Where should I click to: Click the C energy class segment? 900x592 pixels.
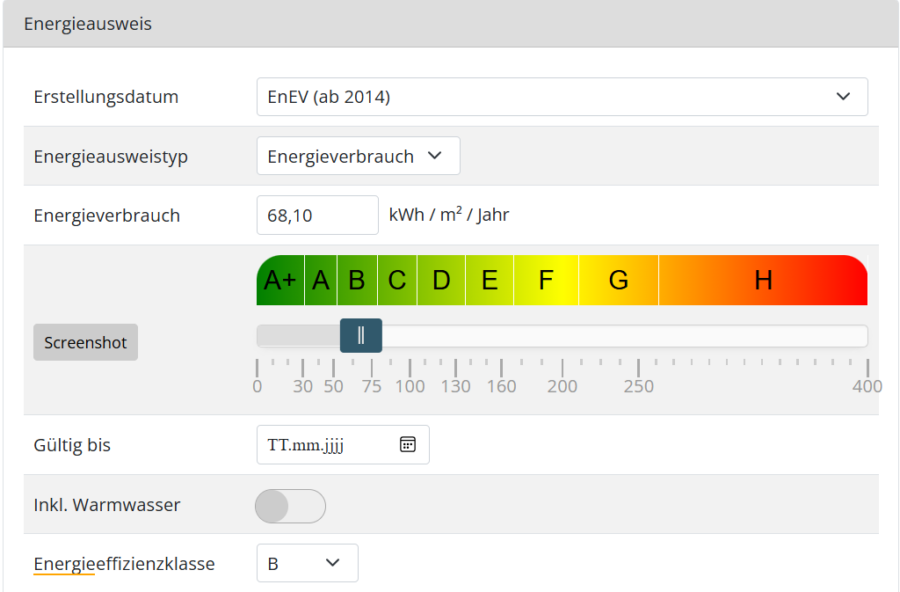pos(397,281)
